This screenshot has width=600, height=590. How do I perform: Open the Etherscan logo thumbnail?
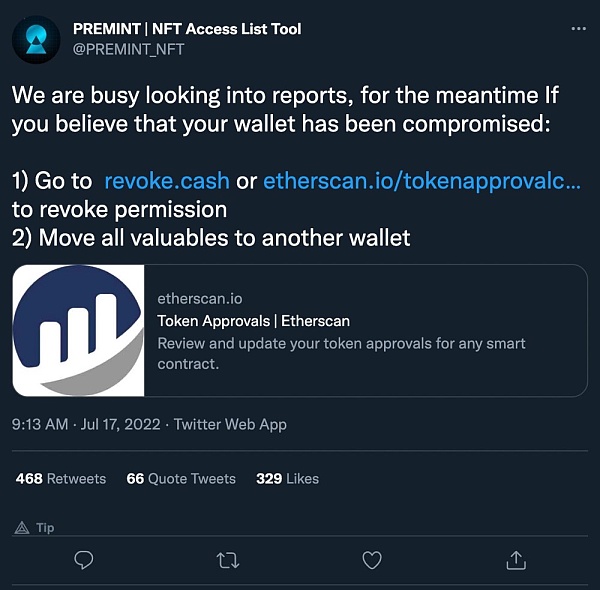tap(79, 331)
